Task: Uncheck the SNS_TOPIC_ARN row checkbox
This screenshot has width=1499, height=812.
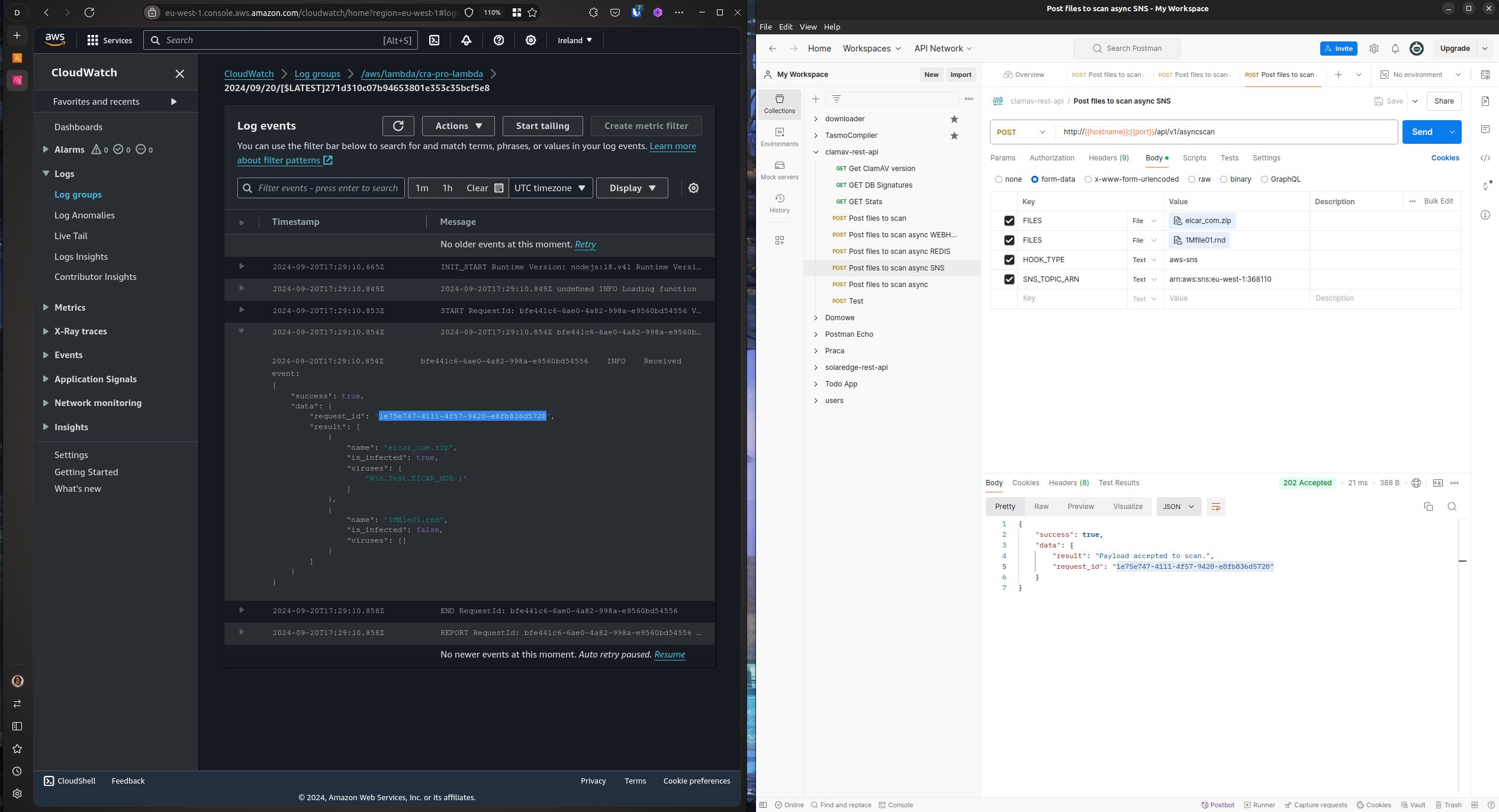Action: coord(1009,279)
